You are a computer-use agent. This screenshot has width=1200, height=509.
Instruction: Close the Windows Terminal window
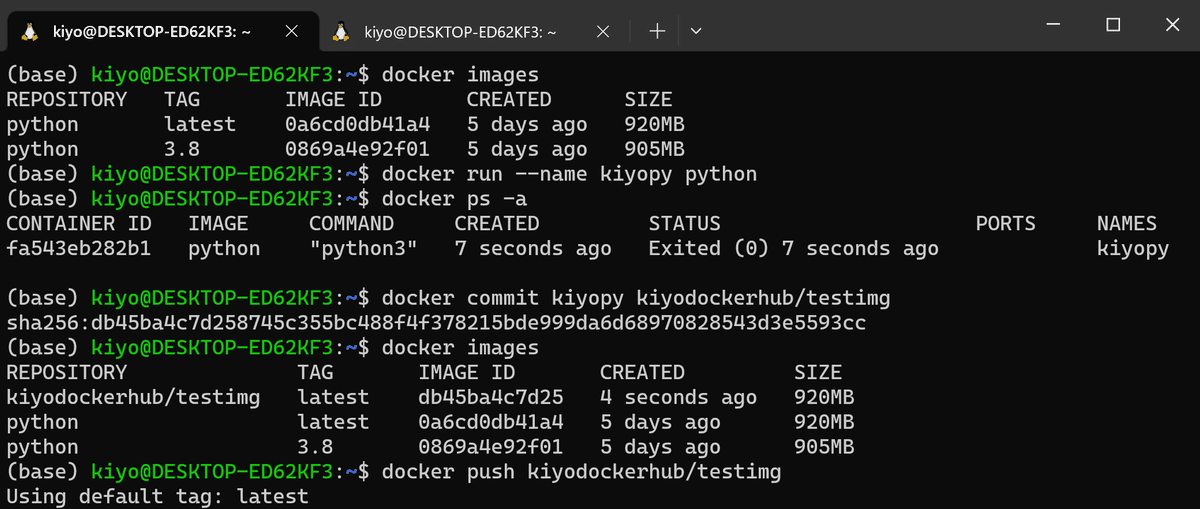click(x=1171, y=25)
